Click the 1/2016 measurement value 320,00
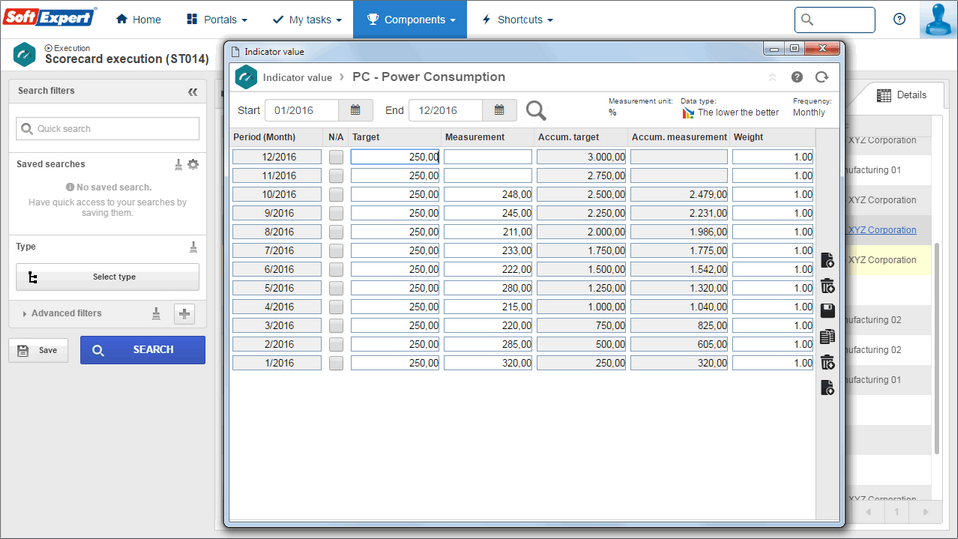Viewport: 958px width, 539px height. pyautogui.click(x=488, y=364)
